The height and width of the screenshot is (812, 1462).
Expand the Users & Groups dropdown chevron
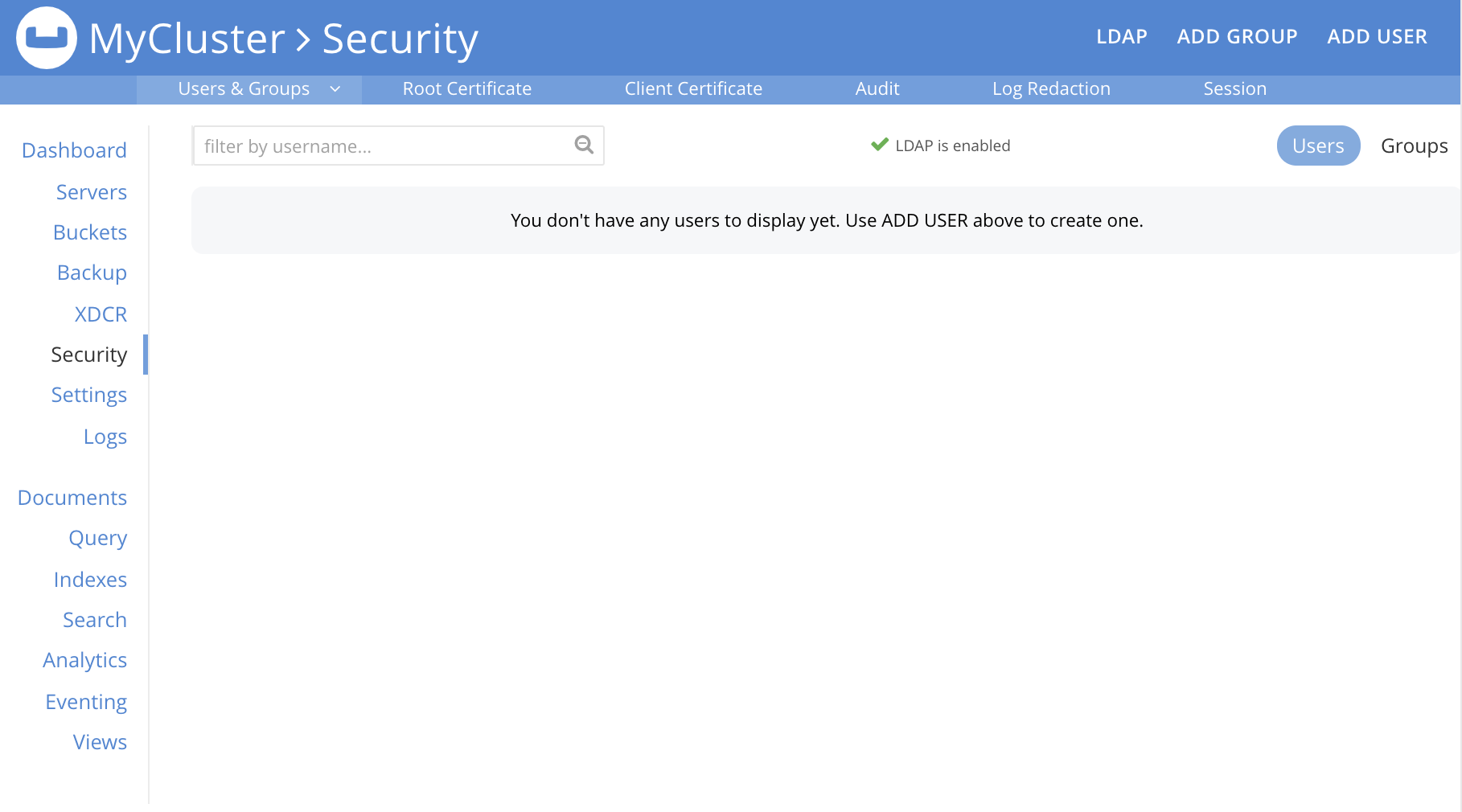[335, 89]
